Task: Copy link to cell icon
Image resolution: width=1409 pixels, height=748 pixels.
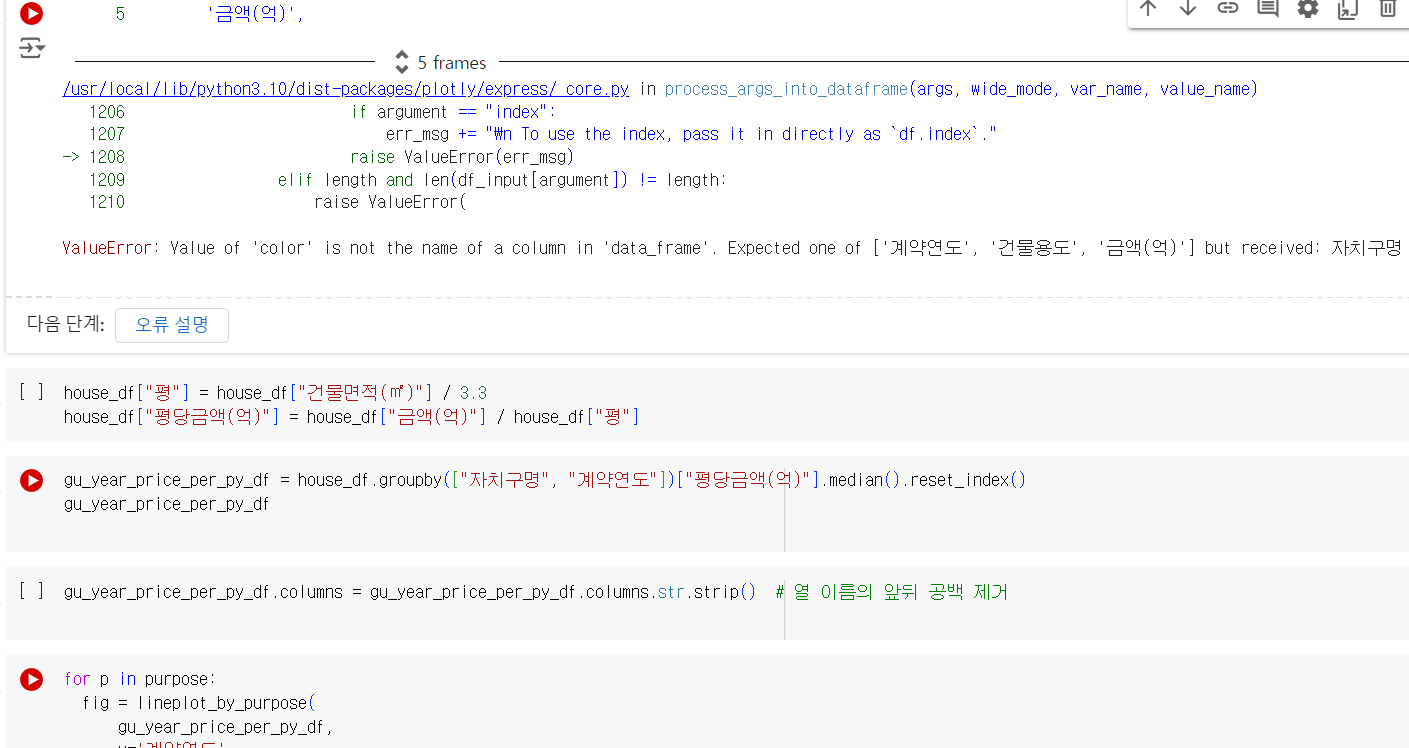Action: (x=1228, y=8)
